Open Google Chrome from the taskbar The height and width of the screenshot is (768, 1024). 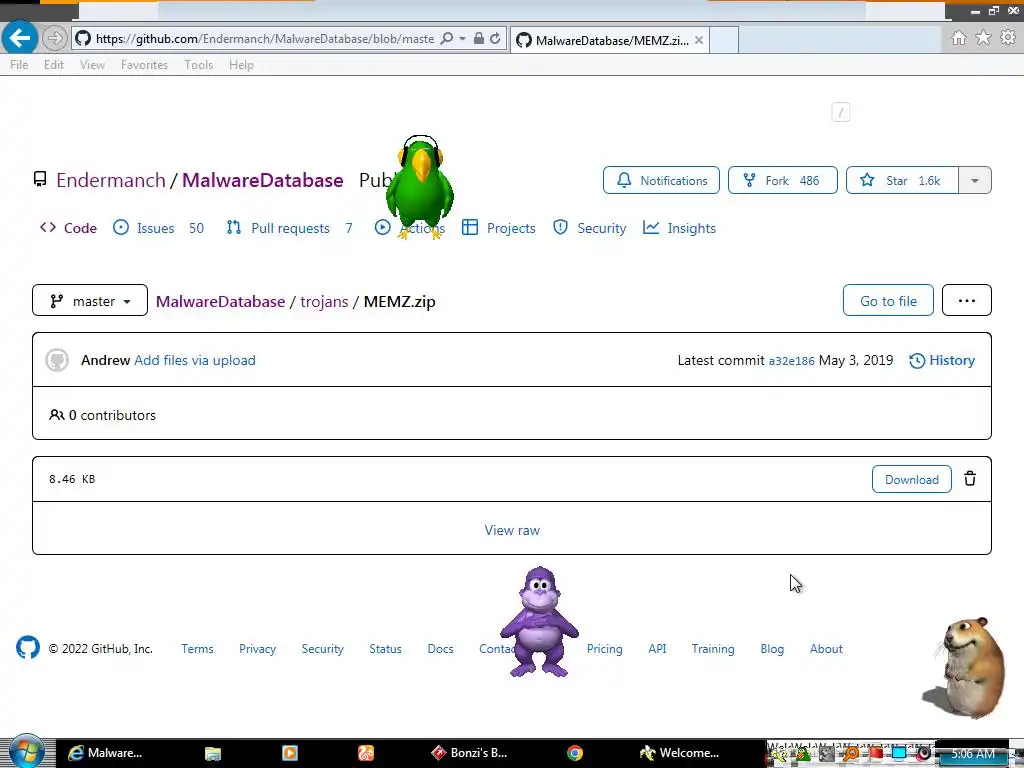coord(575,753)
